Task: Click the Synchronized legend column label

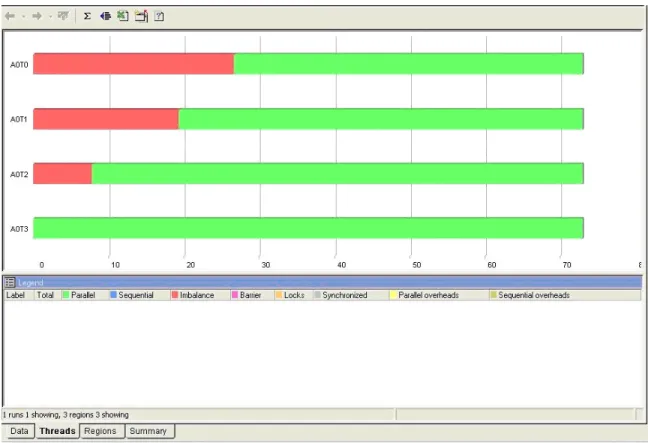Action: 345,295
